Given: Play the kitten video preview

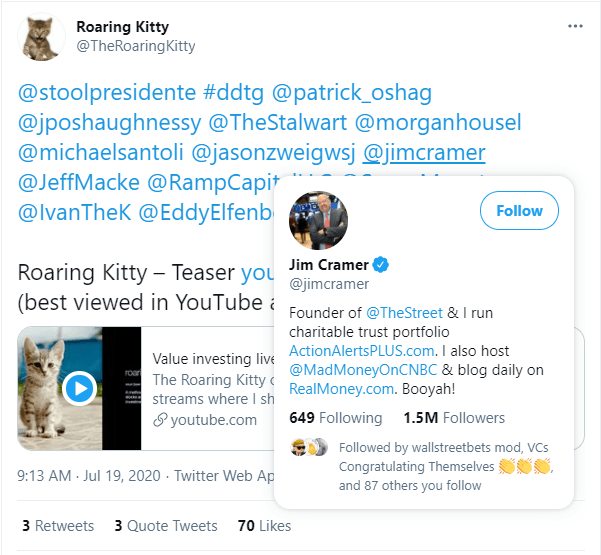Looking at the screenshot, I should coord(79,388).
